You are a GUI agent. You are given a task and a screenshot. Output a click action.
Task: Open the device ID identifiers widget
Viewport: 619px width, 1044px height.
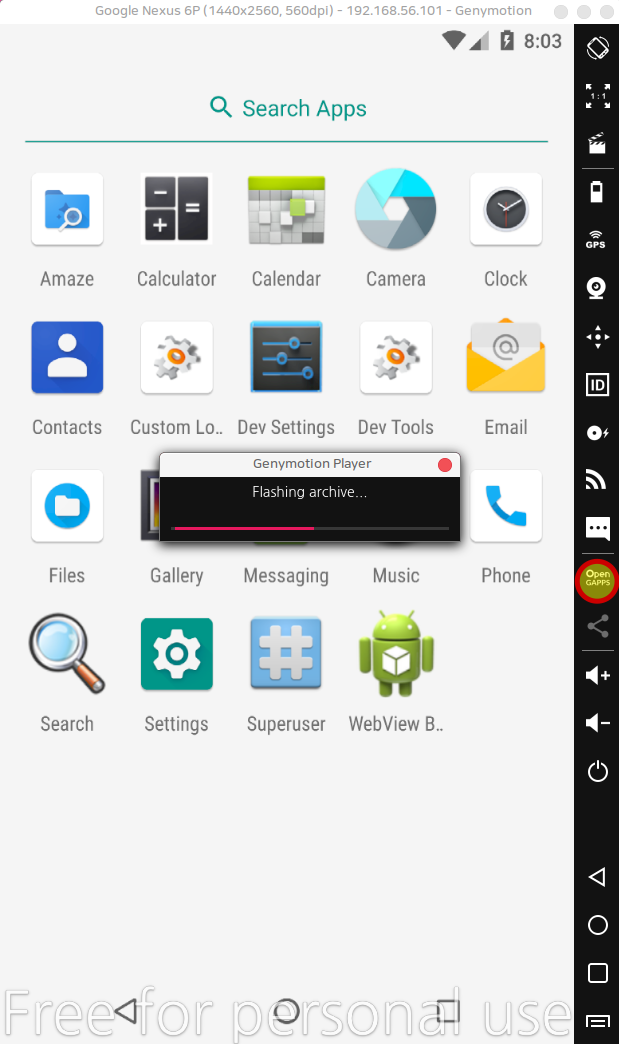pyautogui.click(x=597, y=385)
